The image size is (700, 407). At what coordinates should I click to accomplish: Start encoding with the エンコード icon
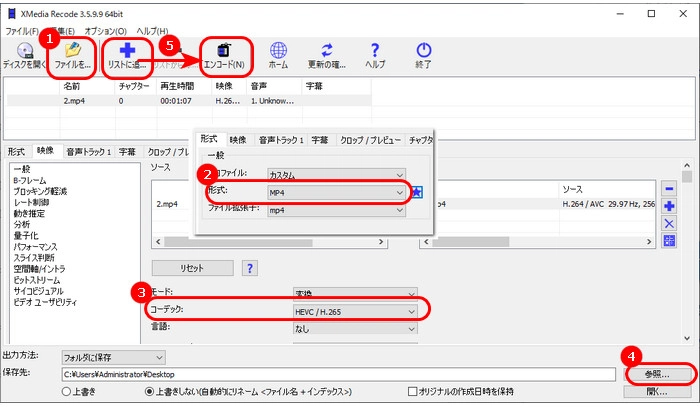click(224, 50)
